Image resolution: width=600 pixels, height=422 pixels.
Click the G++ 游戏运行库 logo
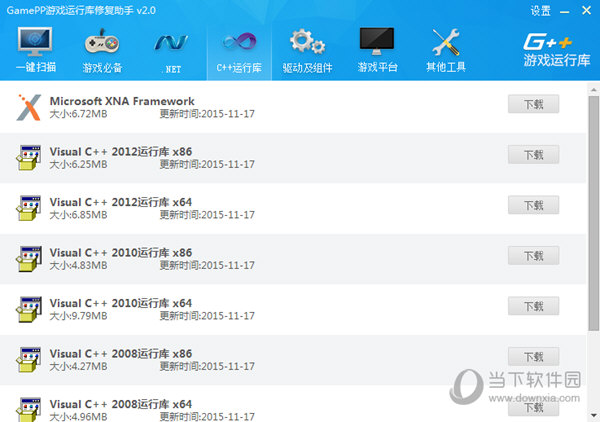coord(556,51)
